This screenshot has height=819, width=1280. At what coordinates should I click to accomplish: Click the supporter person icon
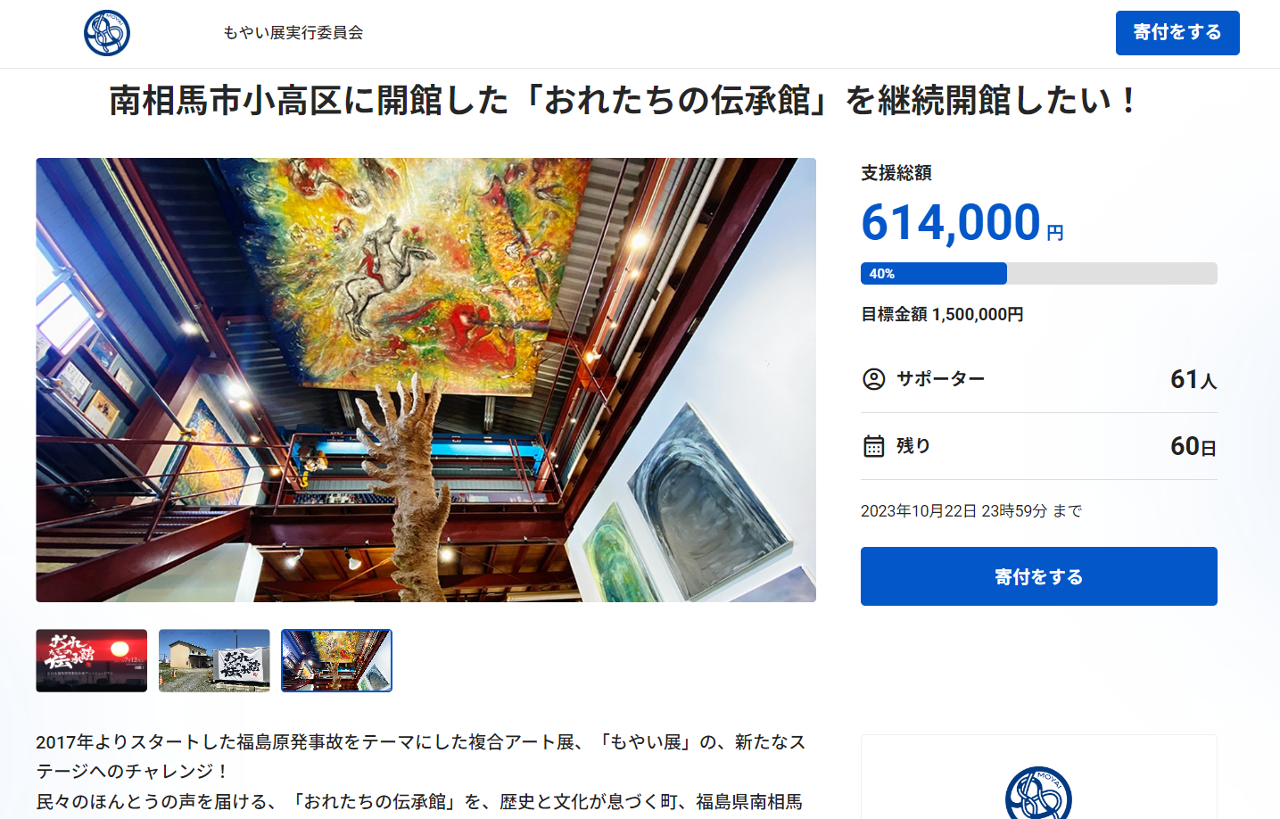(x=874, y=379)
